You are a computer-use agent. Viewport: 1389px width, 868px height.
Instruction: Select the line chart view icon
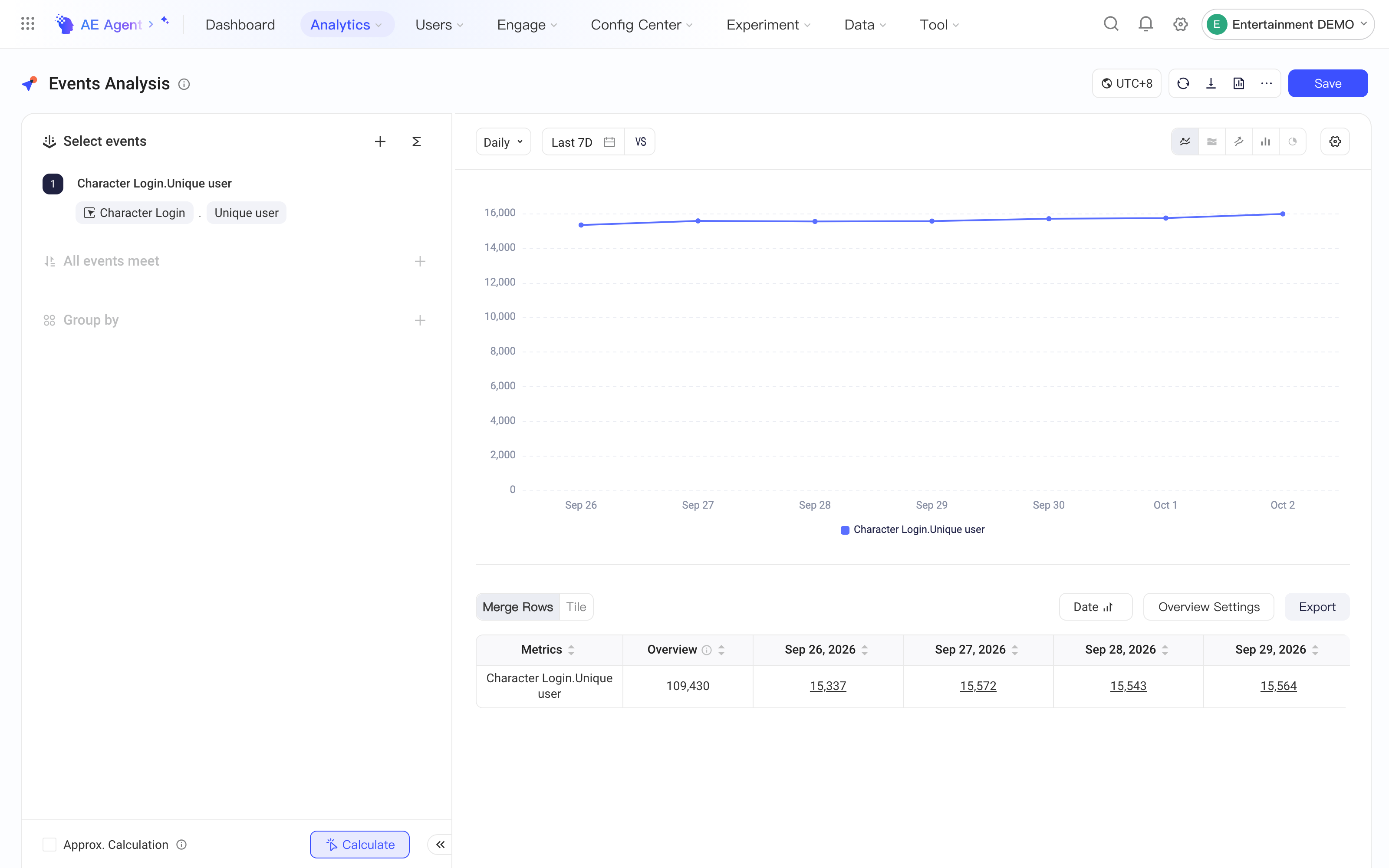pyautogui.click(x=1185, y=142)
